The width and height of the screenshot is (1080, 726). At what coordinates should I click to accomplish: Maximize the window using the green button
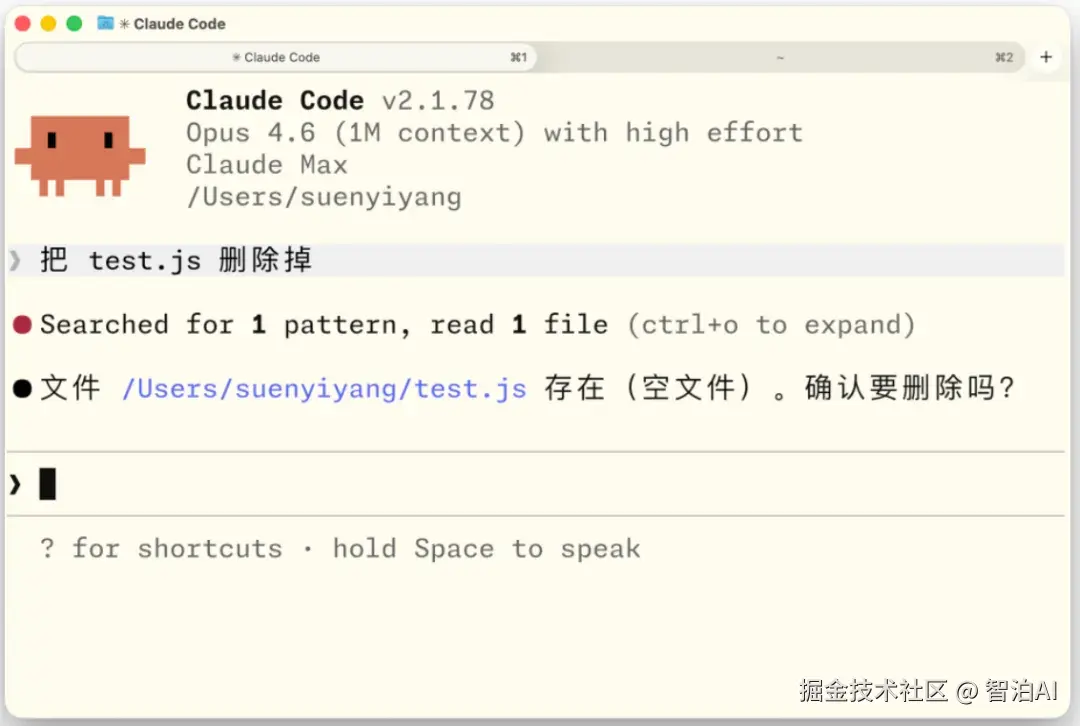pos(73,23)
